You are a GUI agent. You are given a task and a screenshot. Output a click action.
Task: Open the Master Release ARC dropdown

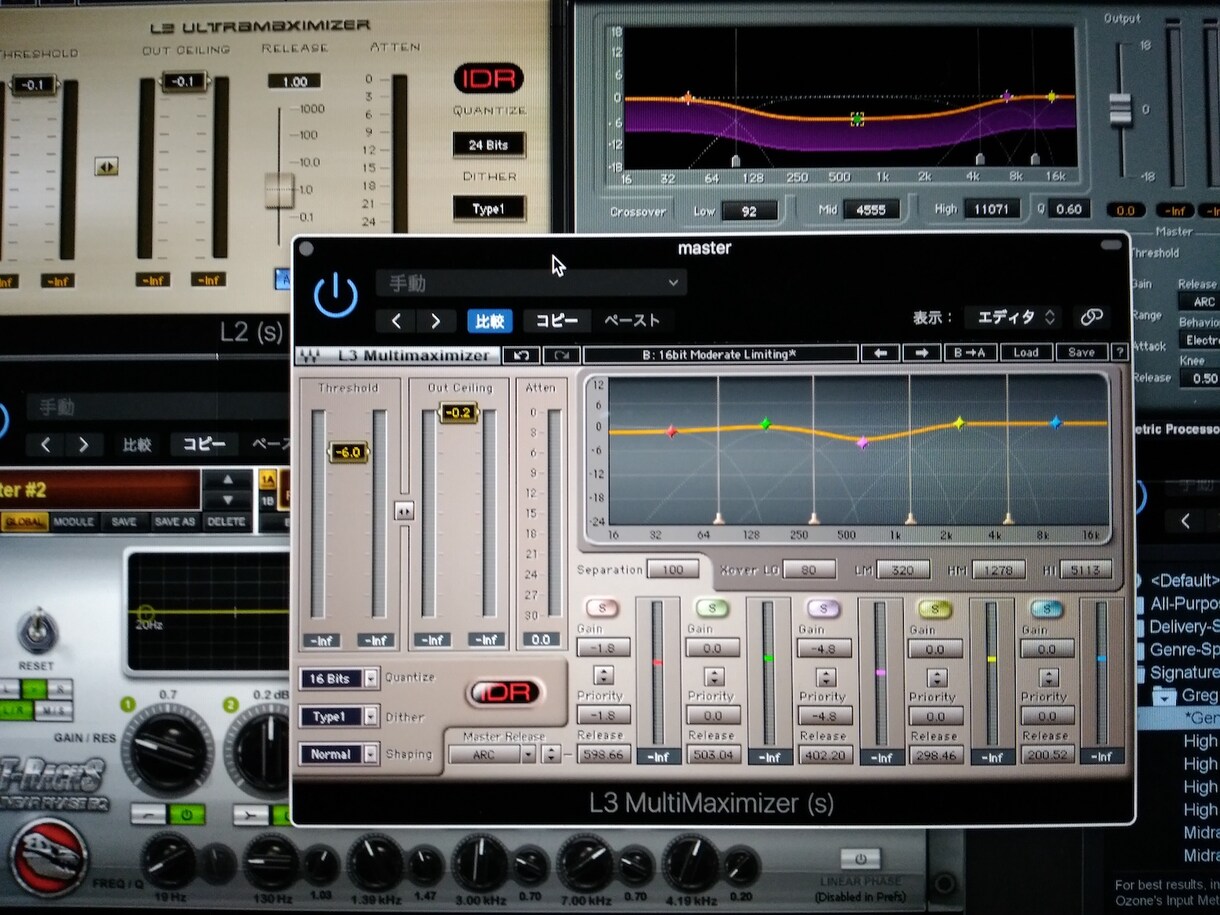pyautogui.click(x=492, y=754)
